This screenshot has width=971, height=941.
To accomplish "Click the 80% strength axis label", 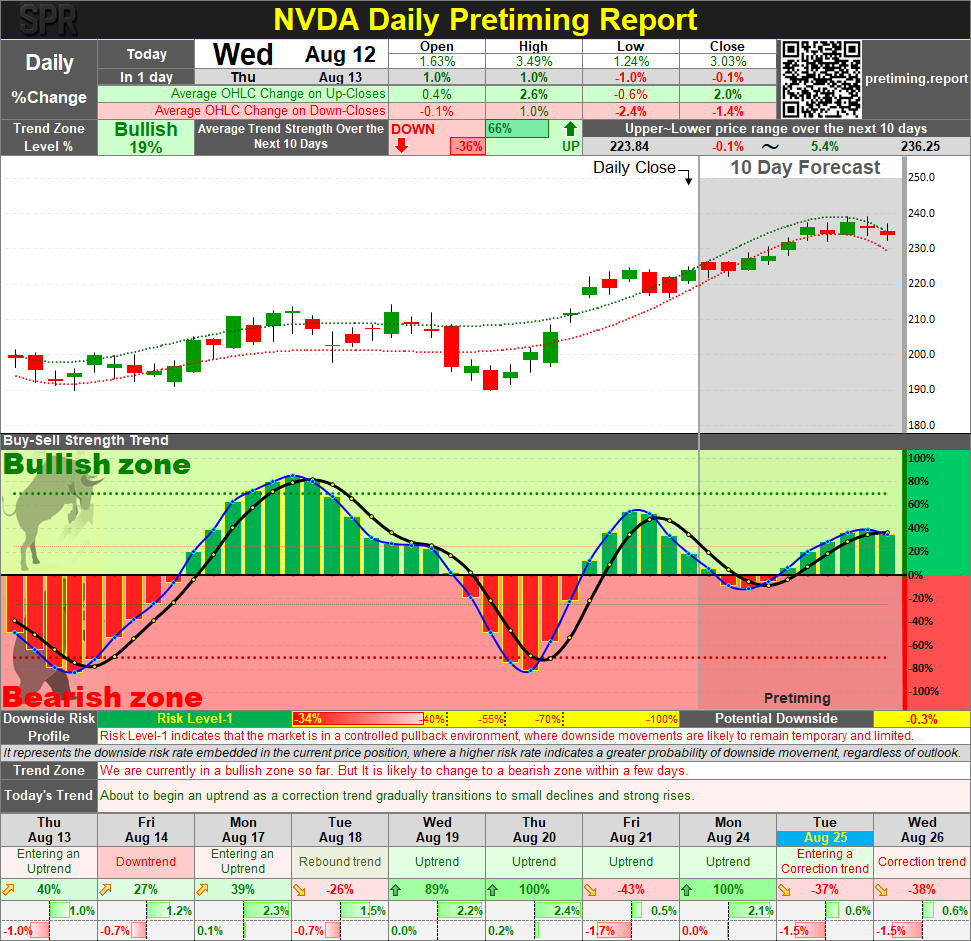I will click(918, 482).
